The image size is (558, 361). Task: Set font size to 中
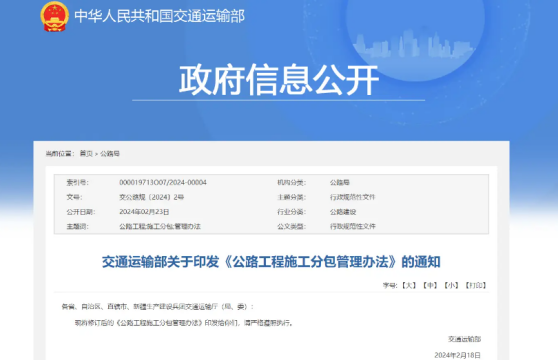(x=430, y=285)
